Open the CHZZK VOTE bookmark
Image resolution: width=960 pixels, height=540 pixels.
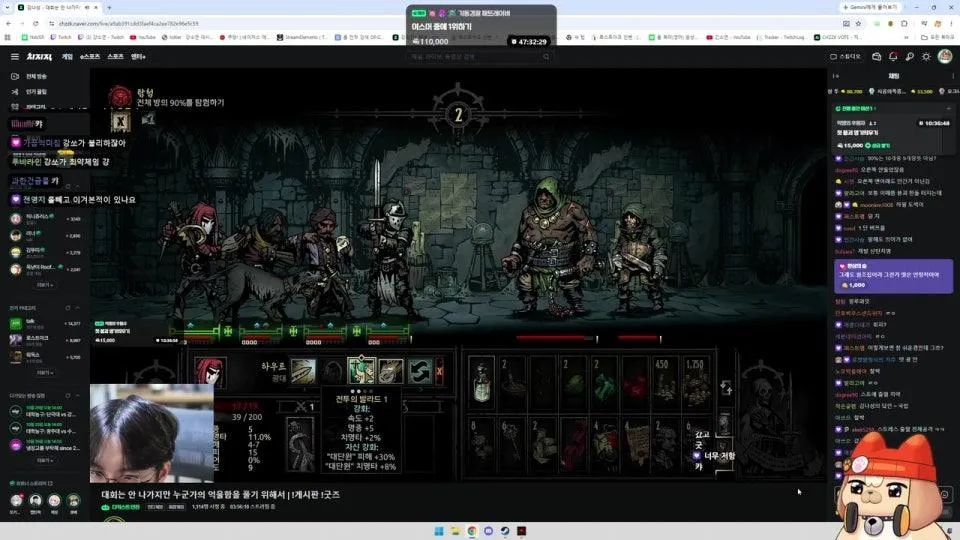tap(838, 37)
